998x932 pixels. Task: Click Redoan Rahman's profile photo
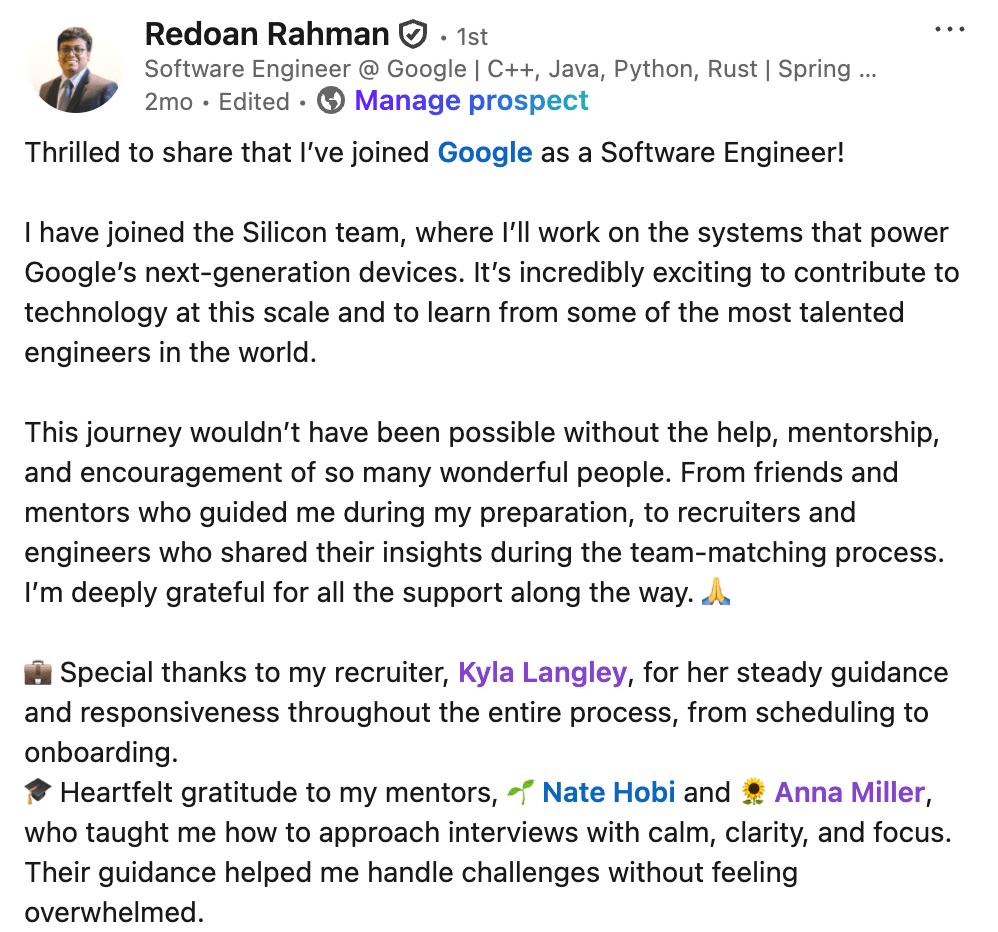(x=68, y=68)
